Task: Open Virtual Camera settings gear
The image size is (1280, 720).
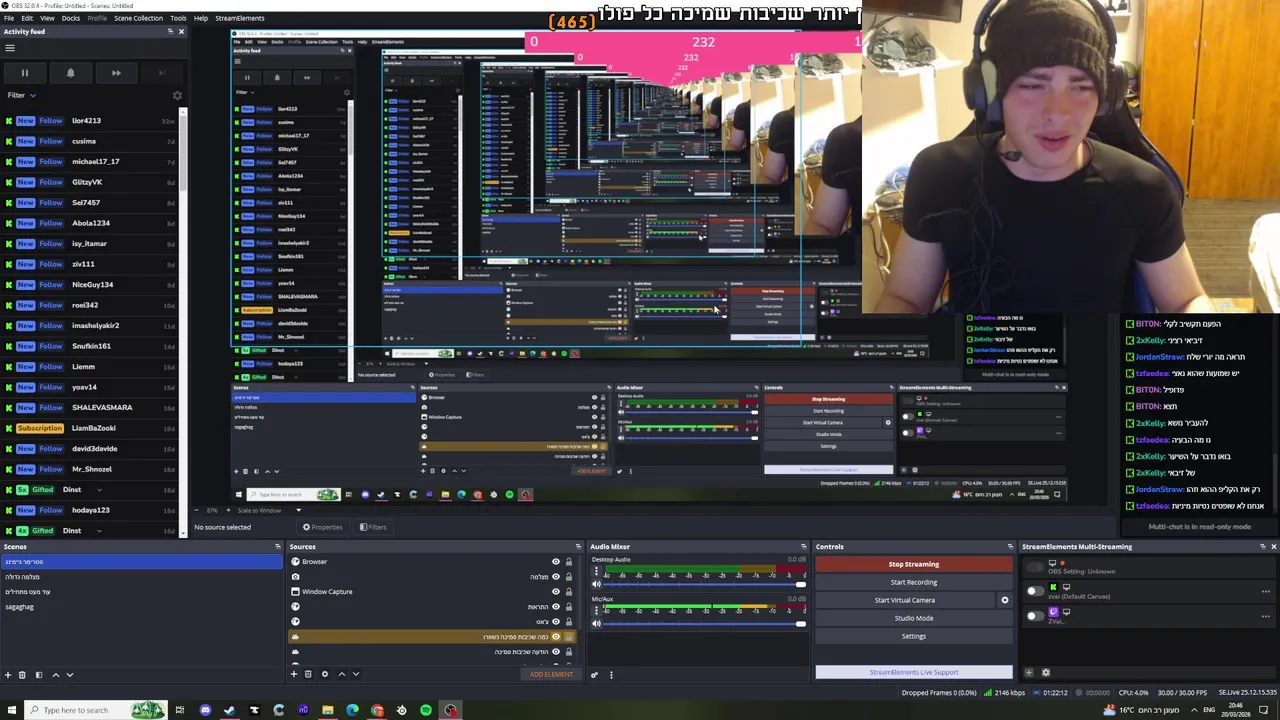Action: tap(1005, 600)
